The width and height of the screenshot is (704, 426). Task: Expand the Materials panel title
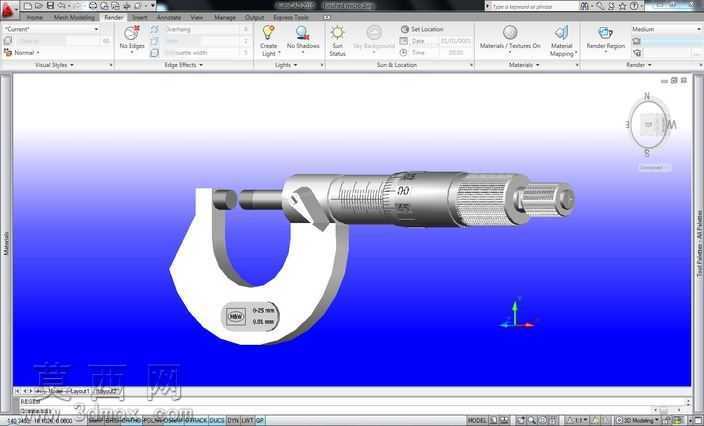[523, 65]
